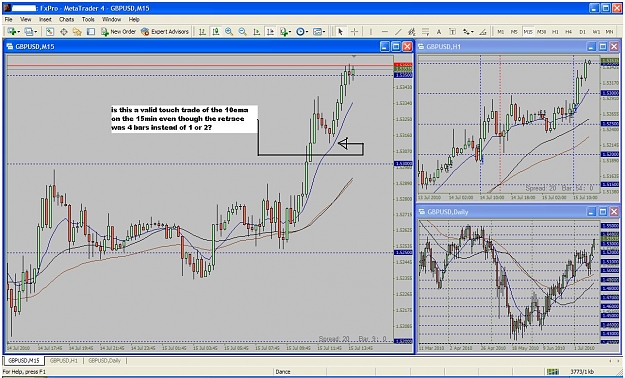Toggle Expert Advisors on or off
625x378 pixels.
[x=165, y=32]
